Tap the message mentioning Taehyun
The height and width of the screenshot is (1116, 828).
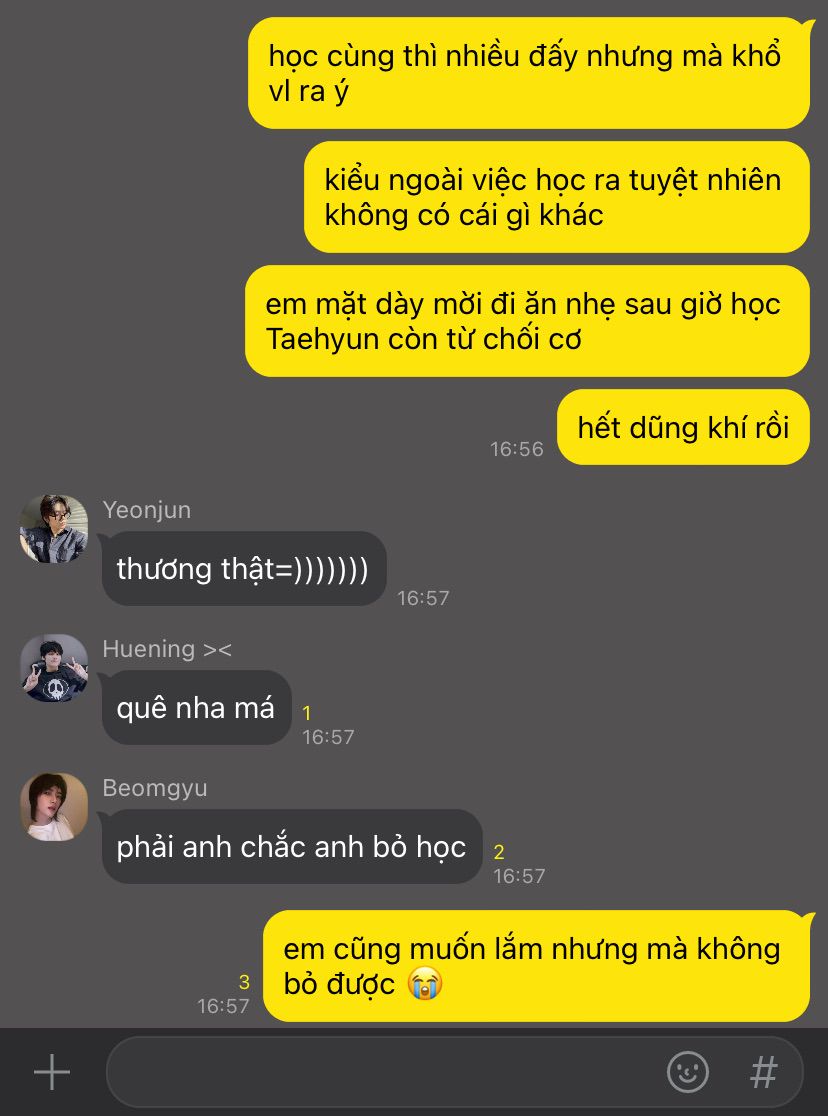(528, 321)
